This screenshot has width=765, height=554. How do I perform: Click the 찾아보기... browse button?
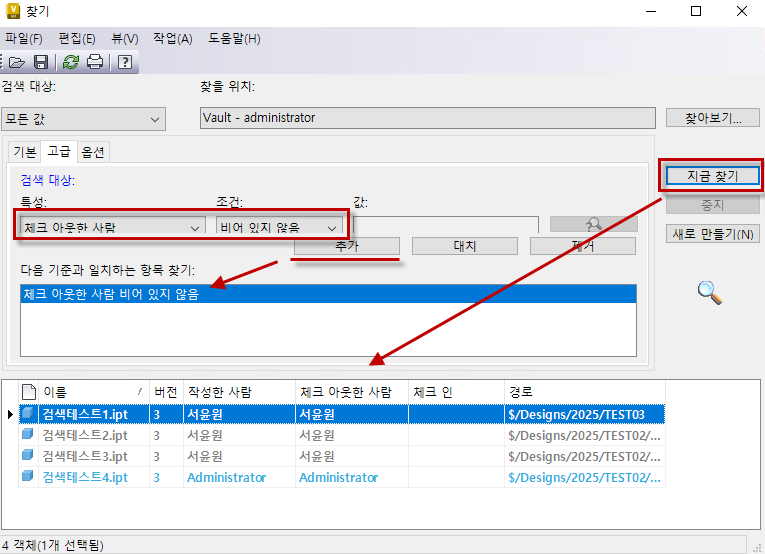coord(713,118)
